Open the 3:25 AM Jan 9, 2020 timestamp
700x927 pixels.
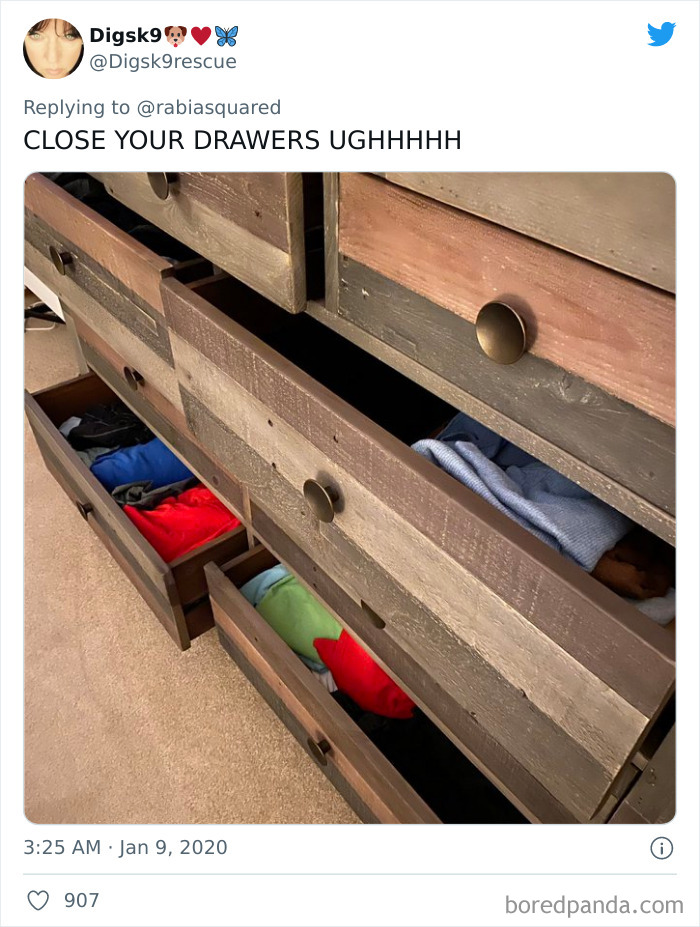click(125, 847)
